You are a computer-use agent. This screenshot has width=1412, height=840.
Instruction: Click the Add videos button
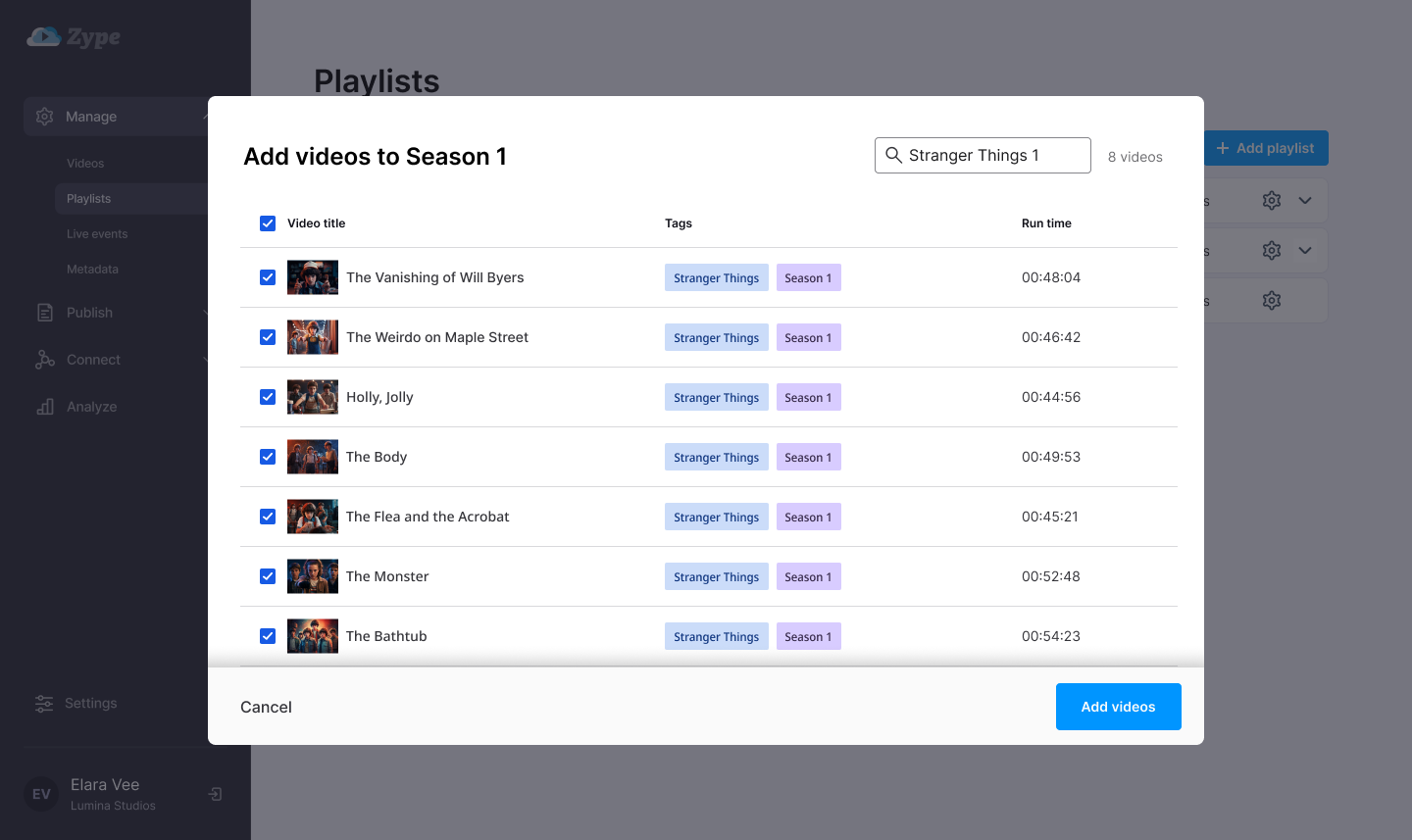click(1118, 707)
